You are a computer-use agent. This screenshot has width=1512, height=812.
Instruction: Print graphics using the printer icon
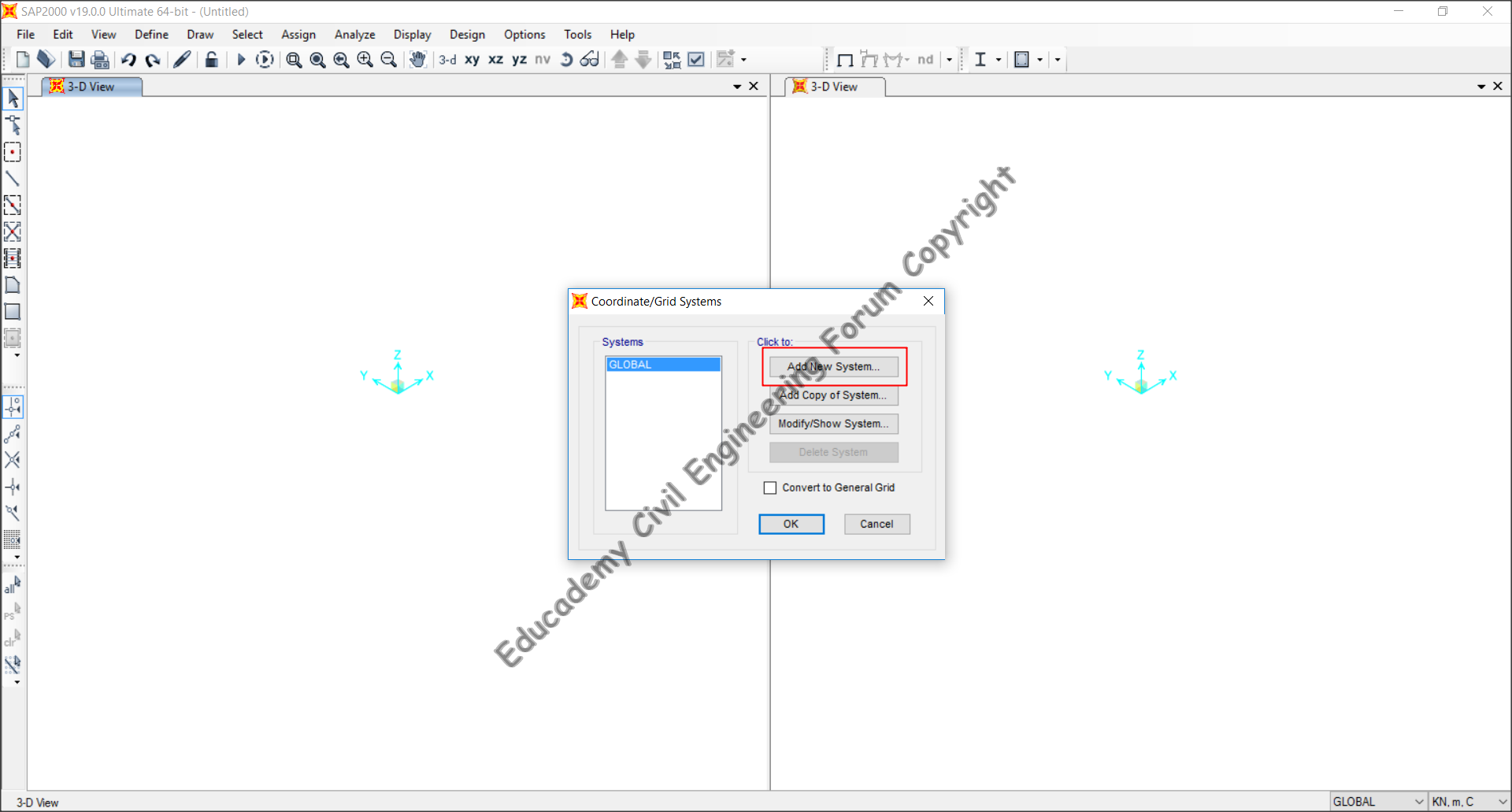pyautogui.click(x=100, y=59)
